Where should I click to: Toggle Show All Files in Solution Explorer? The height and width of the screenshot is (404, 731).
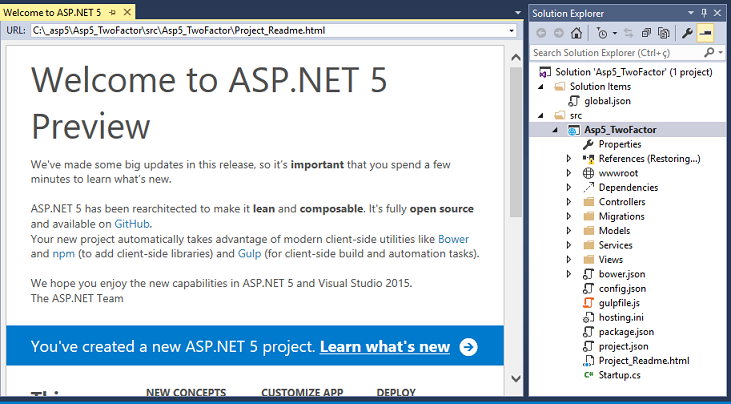tap(663, 33)
